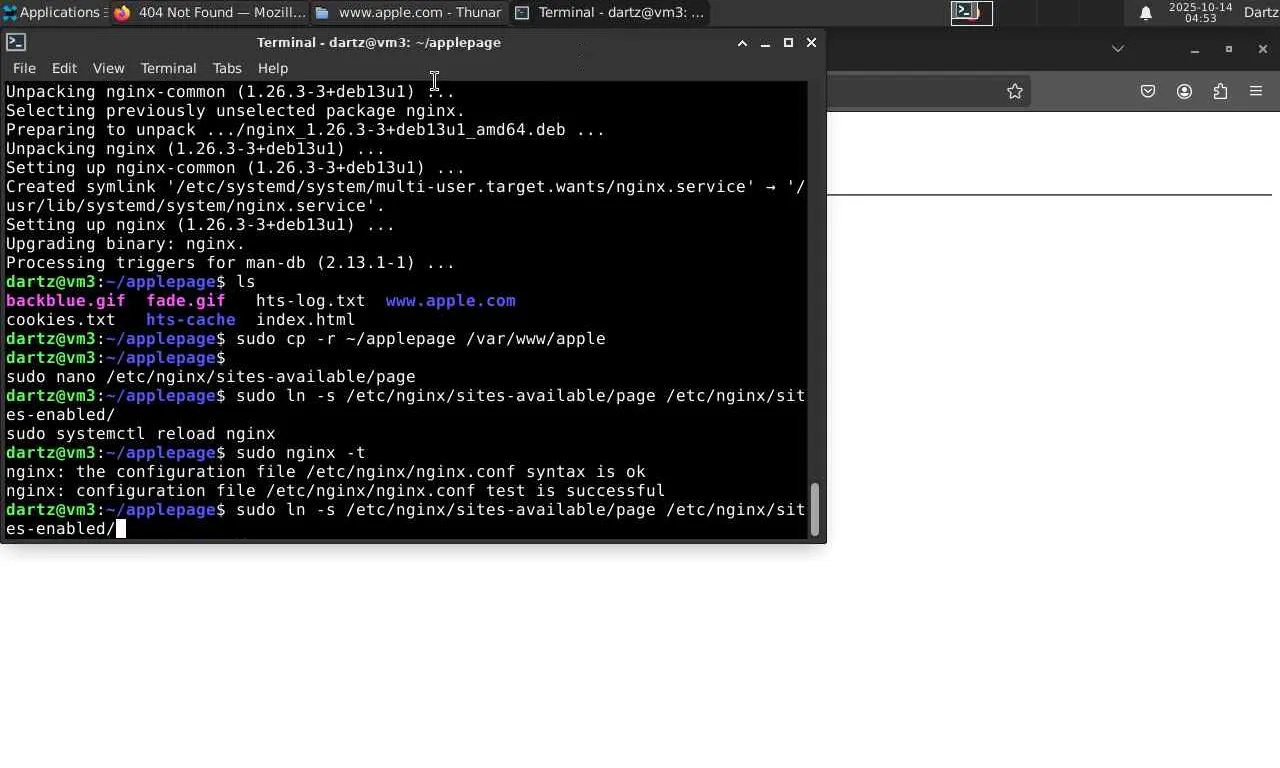Click index.html in terminal listing
Image resolution: width=1280 pixels, height=768 pixels.
pyautogui.click(x=306, y=320)
